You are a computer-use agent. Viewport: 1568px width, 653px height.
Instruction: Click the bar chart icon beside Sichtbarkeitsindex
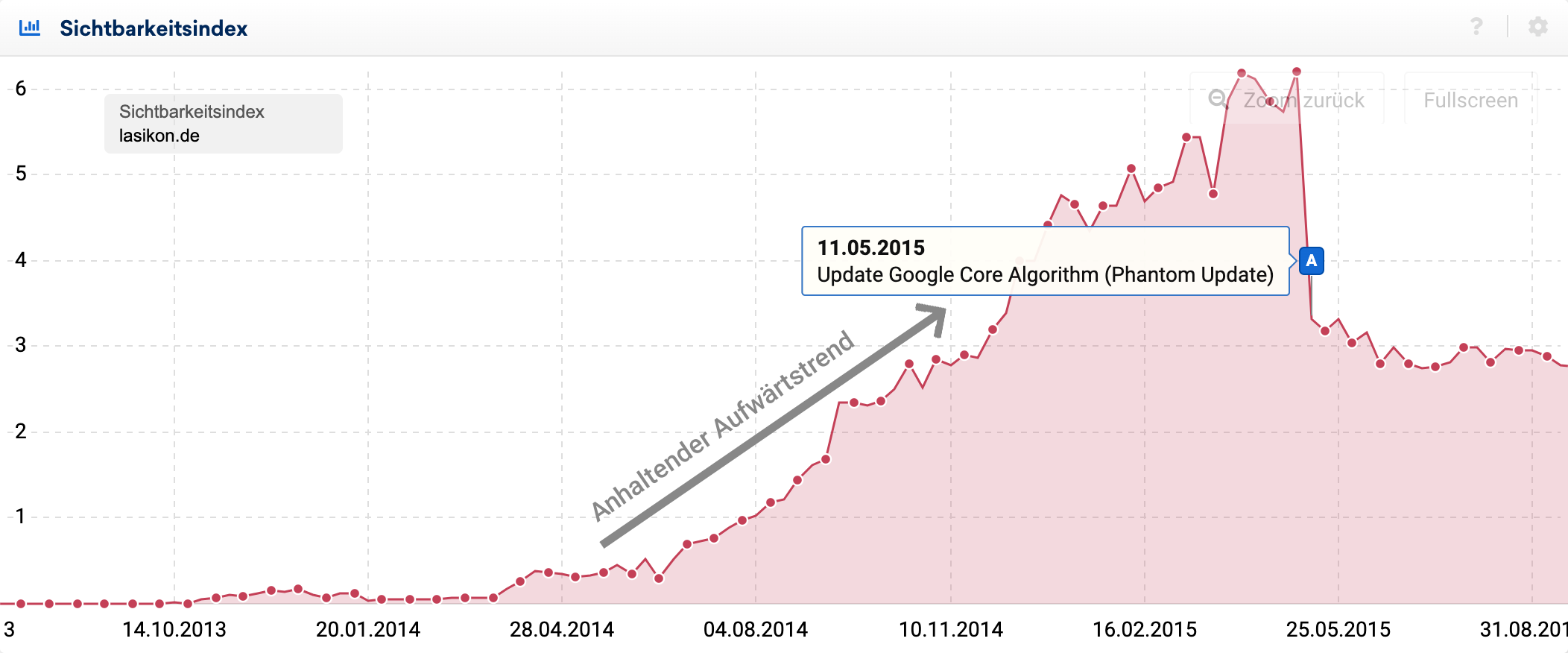pos(30,28)
